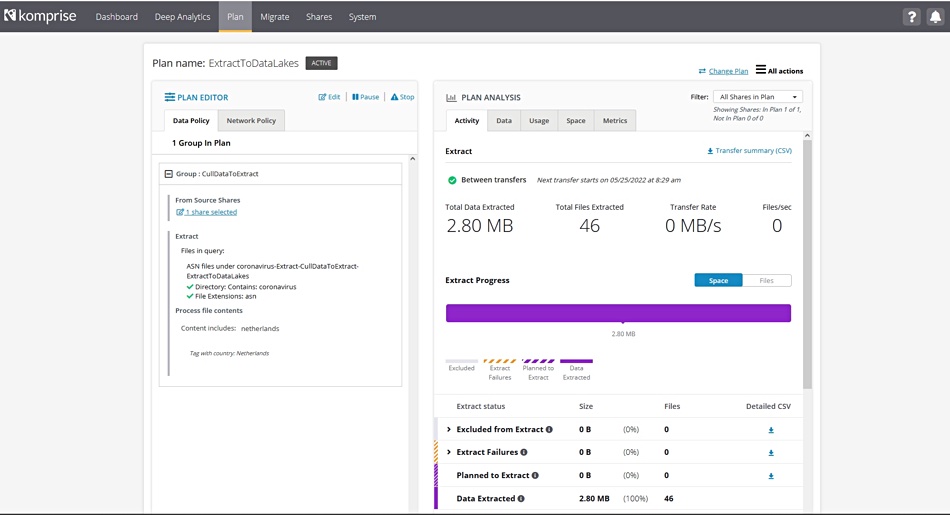Open the help question mark icon
Viewport: 950px width, 515px height.
(x=911, y=17)
